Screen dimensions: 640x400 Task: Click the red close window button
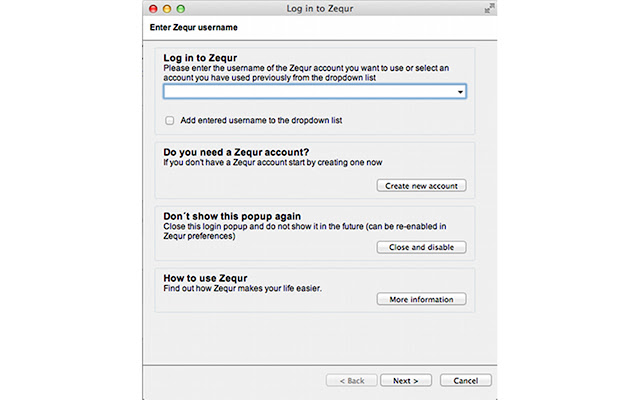(153, 8)
